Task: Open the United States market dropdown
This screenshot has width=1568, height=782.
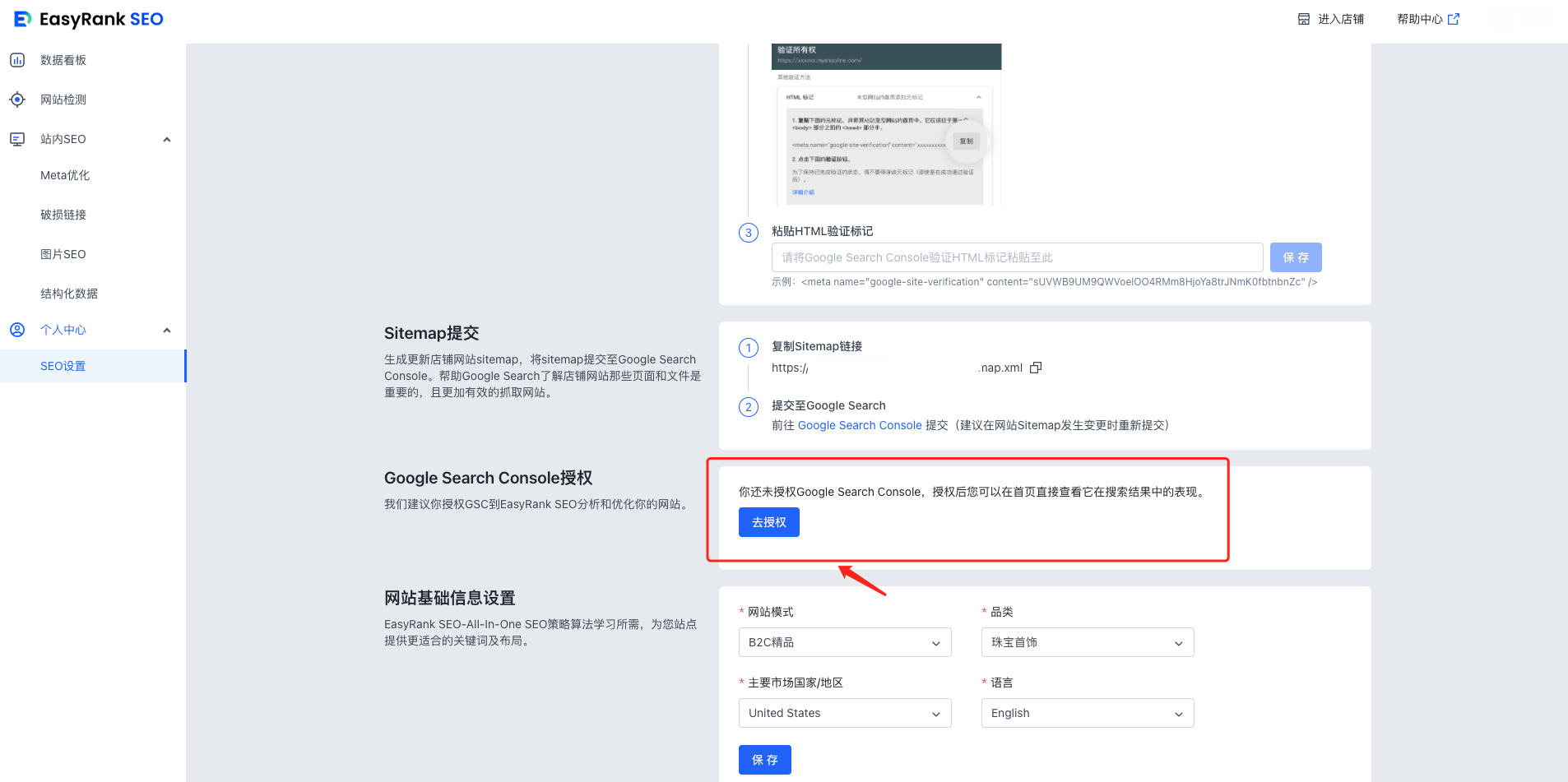Action: [845, 713]
